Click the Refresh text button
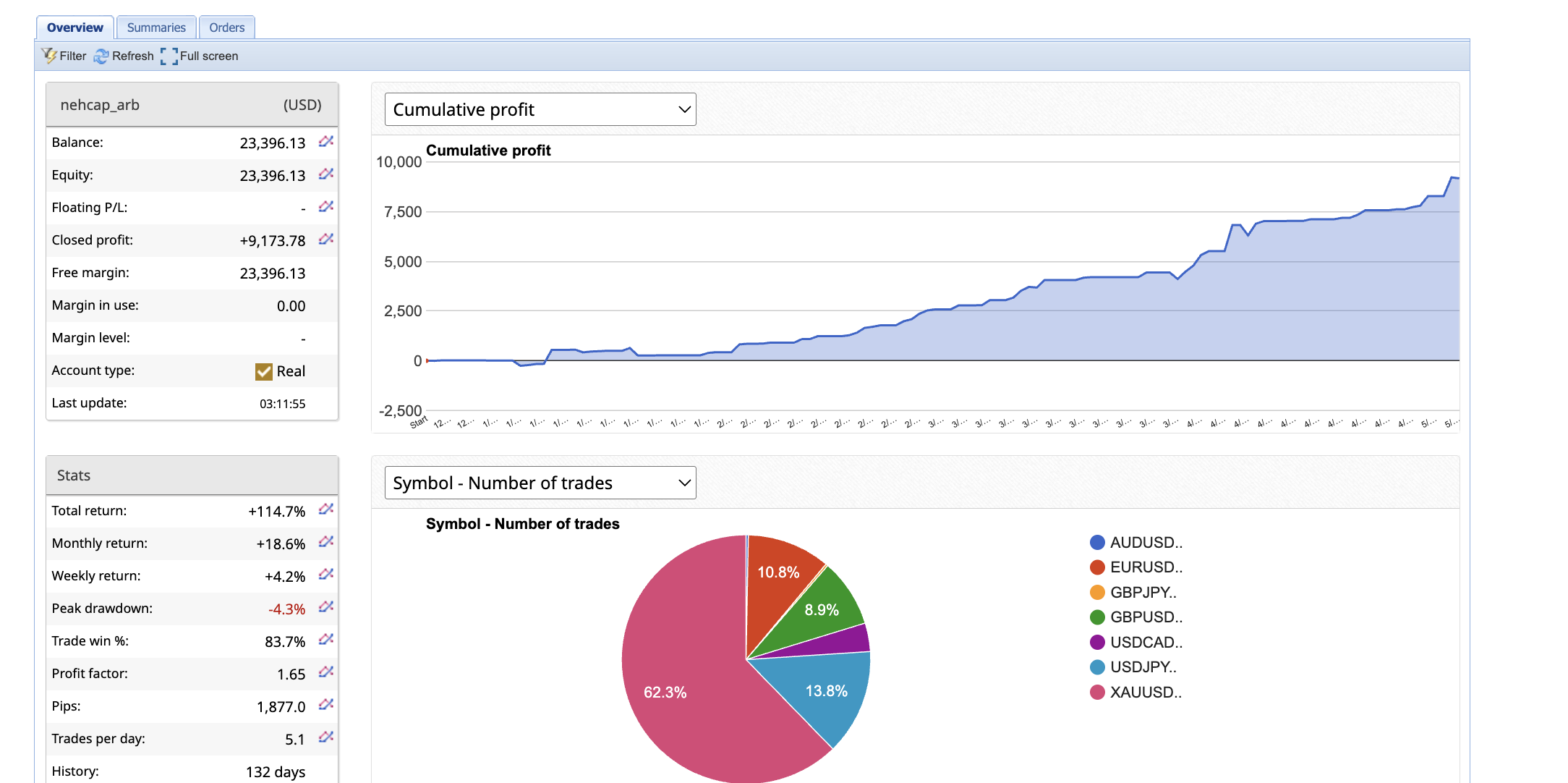The image size is (1568, 783). tap(133, 56)
